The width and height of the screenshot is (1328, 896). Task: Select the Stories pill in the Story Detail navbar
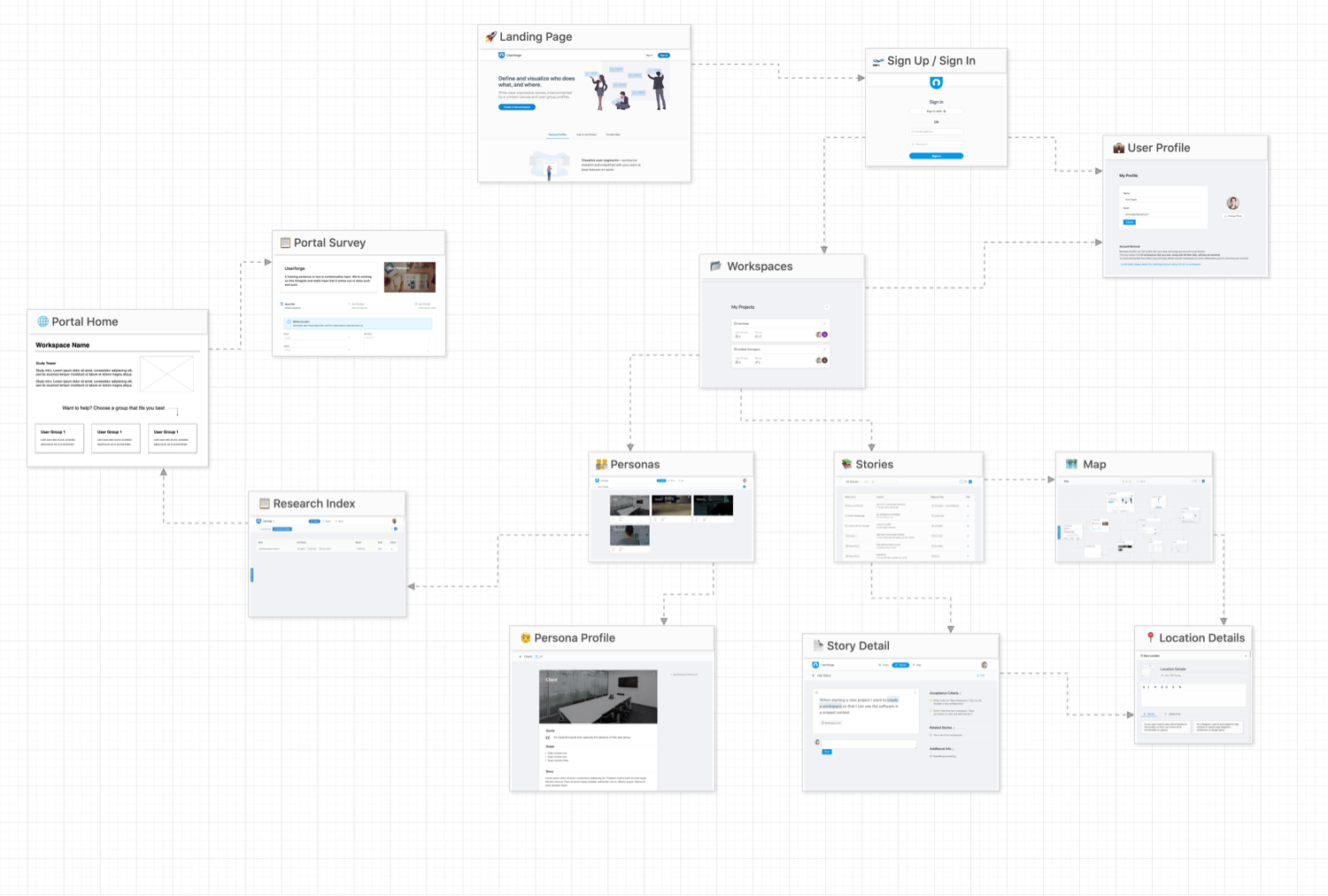900,665
